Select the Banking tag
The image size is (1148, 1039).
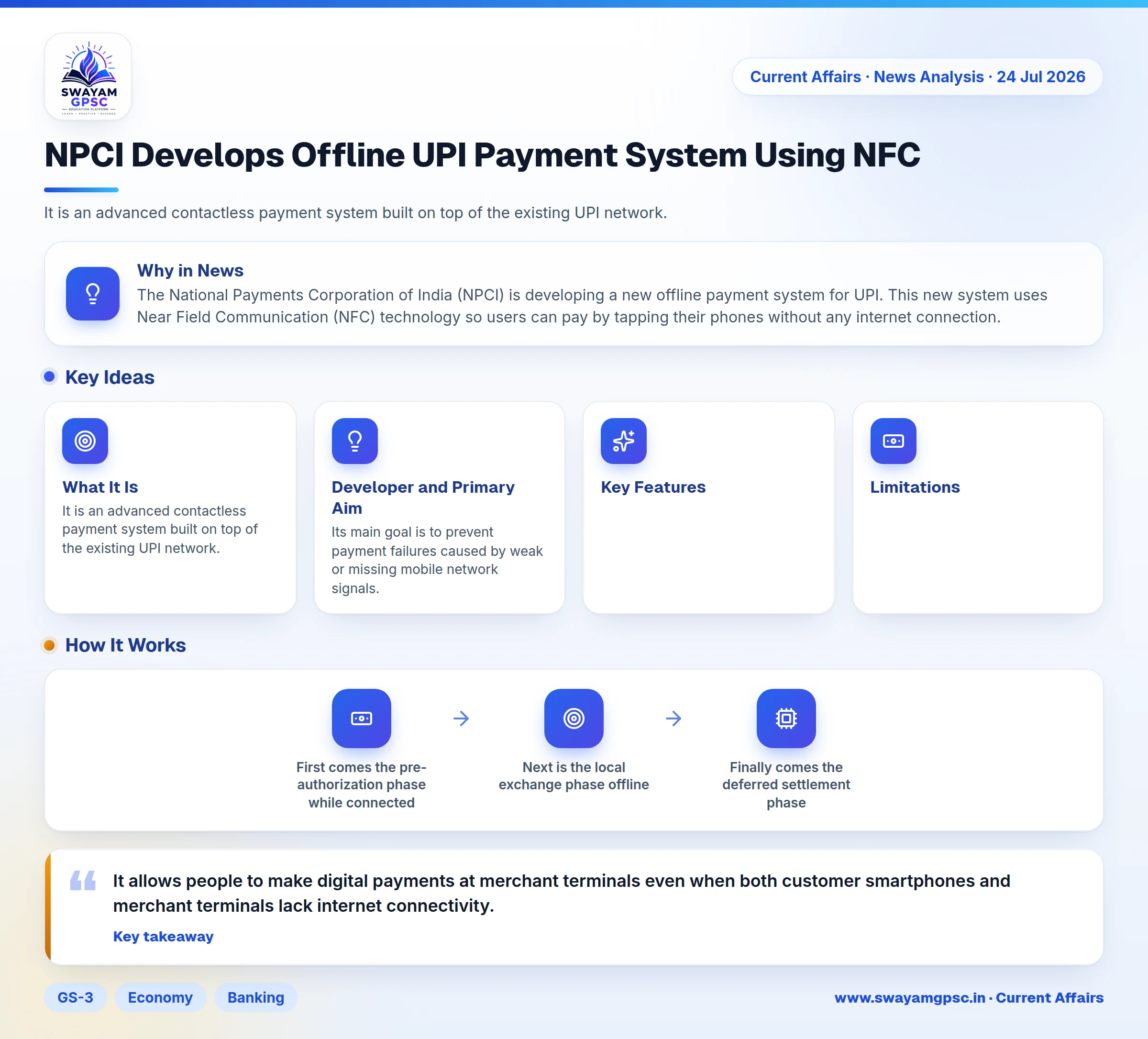[x=256, y=997]
